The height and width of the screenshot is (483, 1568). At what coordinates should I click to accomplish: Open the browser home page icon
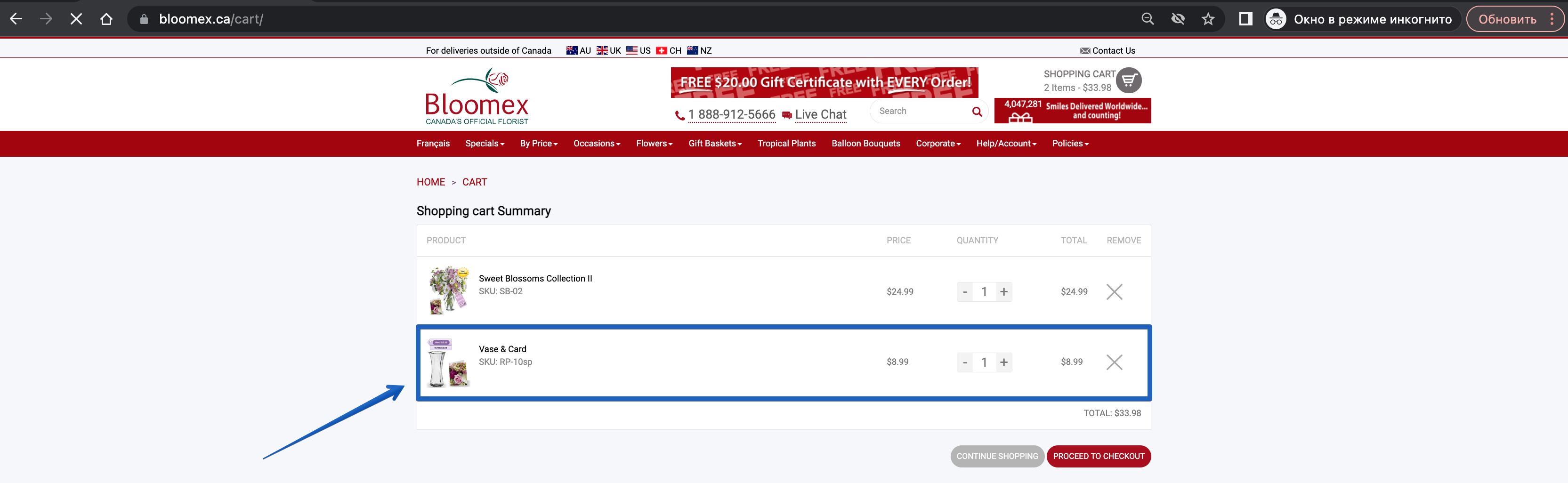[x=106, y=19]
